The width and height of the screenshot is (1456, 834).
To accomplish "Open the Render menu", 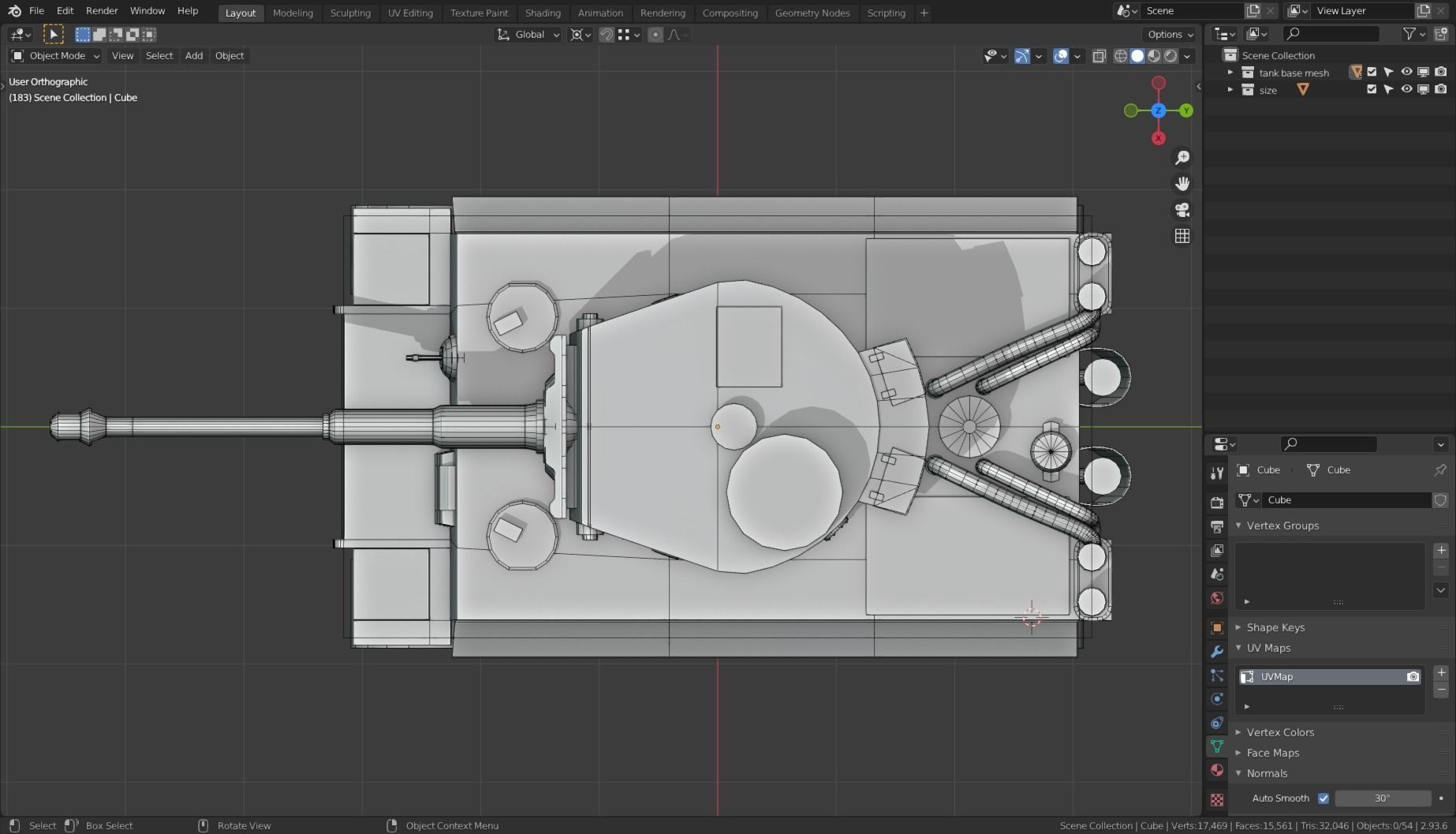I will tap(102, 11).
